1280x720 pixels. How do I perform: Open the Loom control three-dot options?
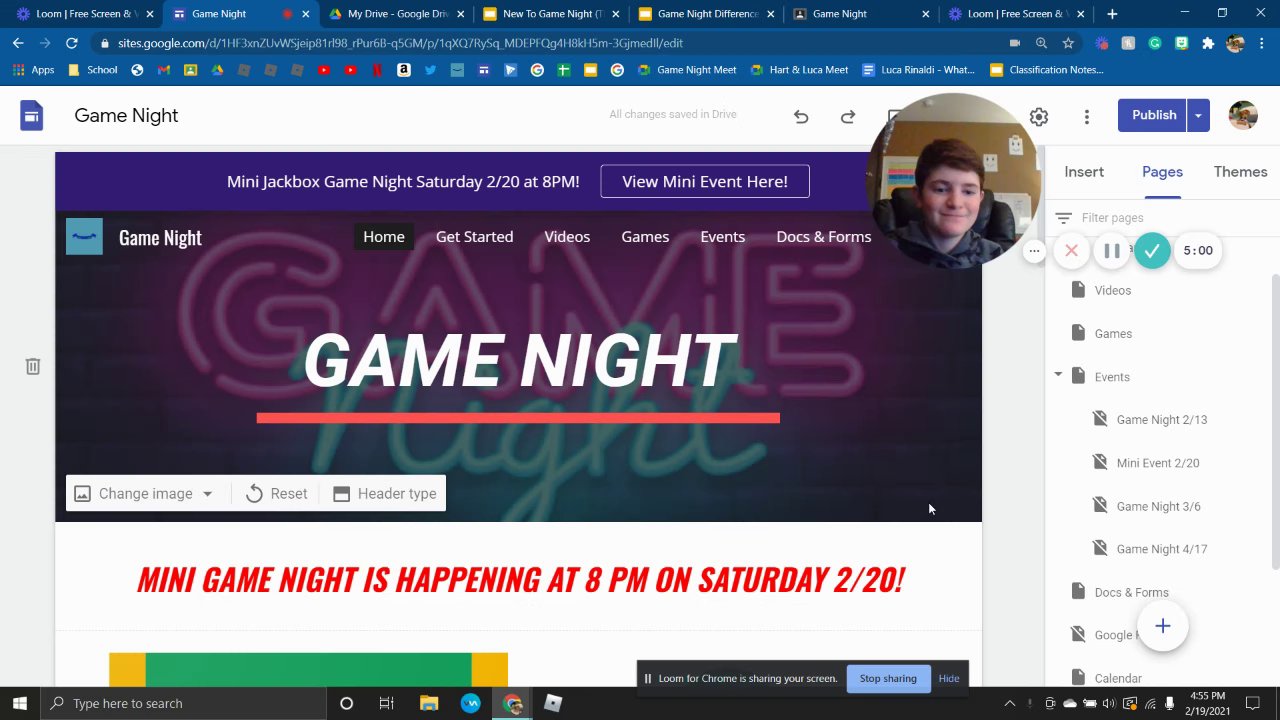pyautogui.click(x=1034, y=250)
